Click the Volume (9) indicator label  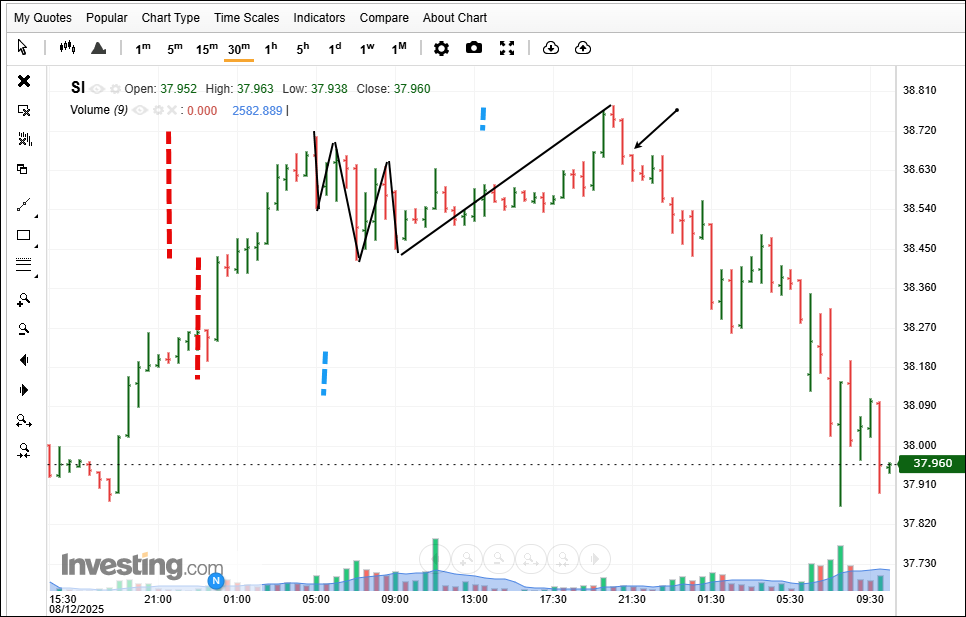pyautogui.click(x=99, y=110)
